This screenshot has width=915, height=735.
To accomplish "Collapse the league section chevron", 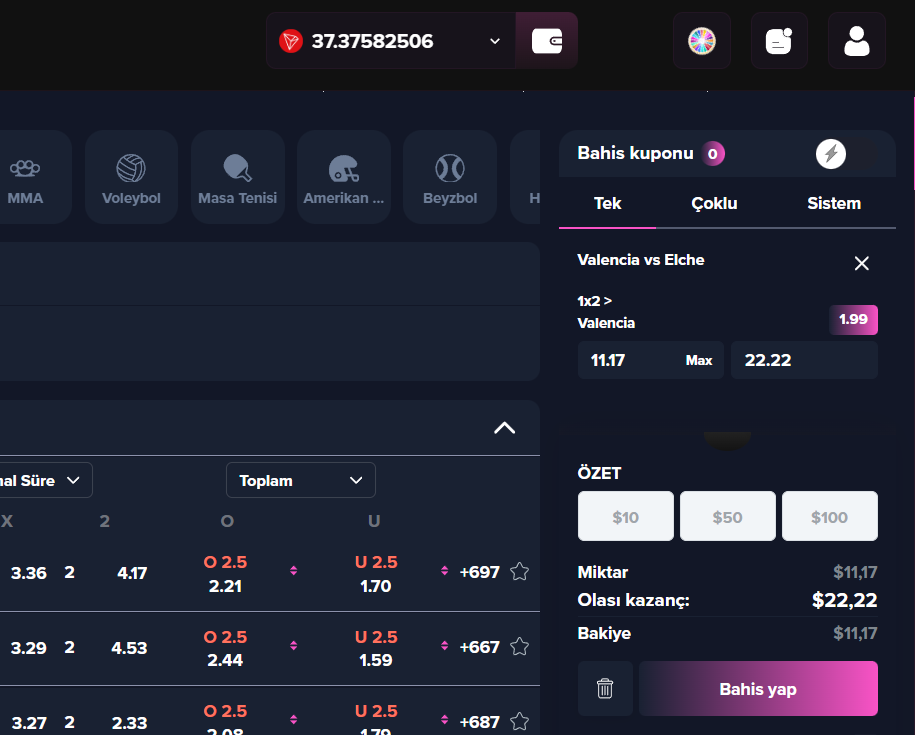I will (505, 428).
